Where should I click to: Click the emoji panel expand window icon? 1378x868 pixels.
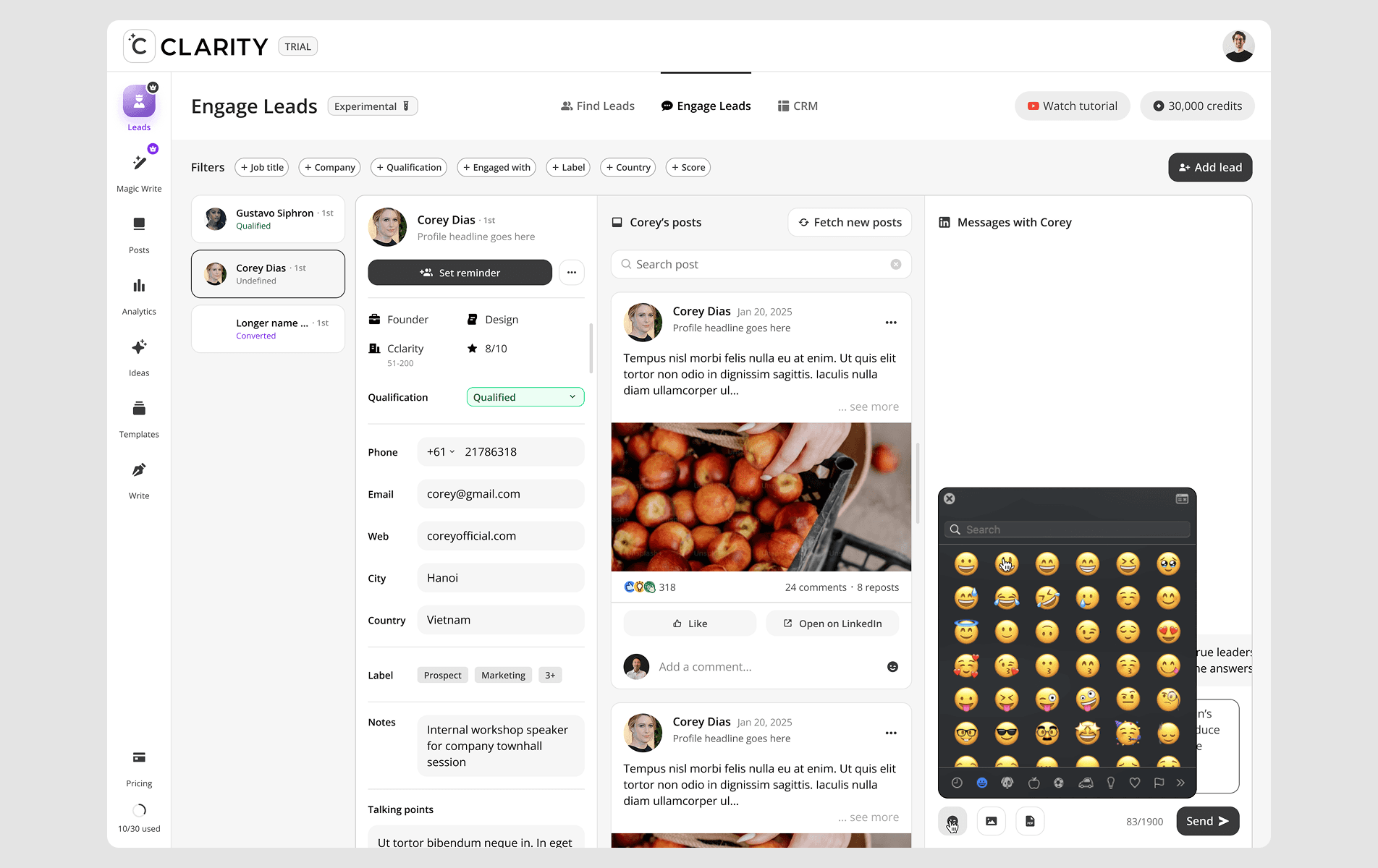(1182, 498)
